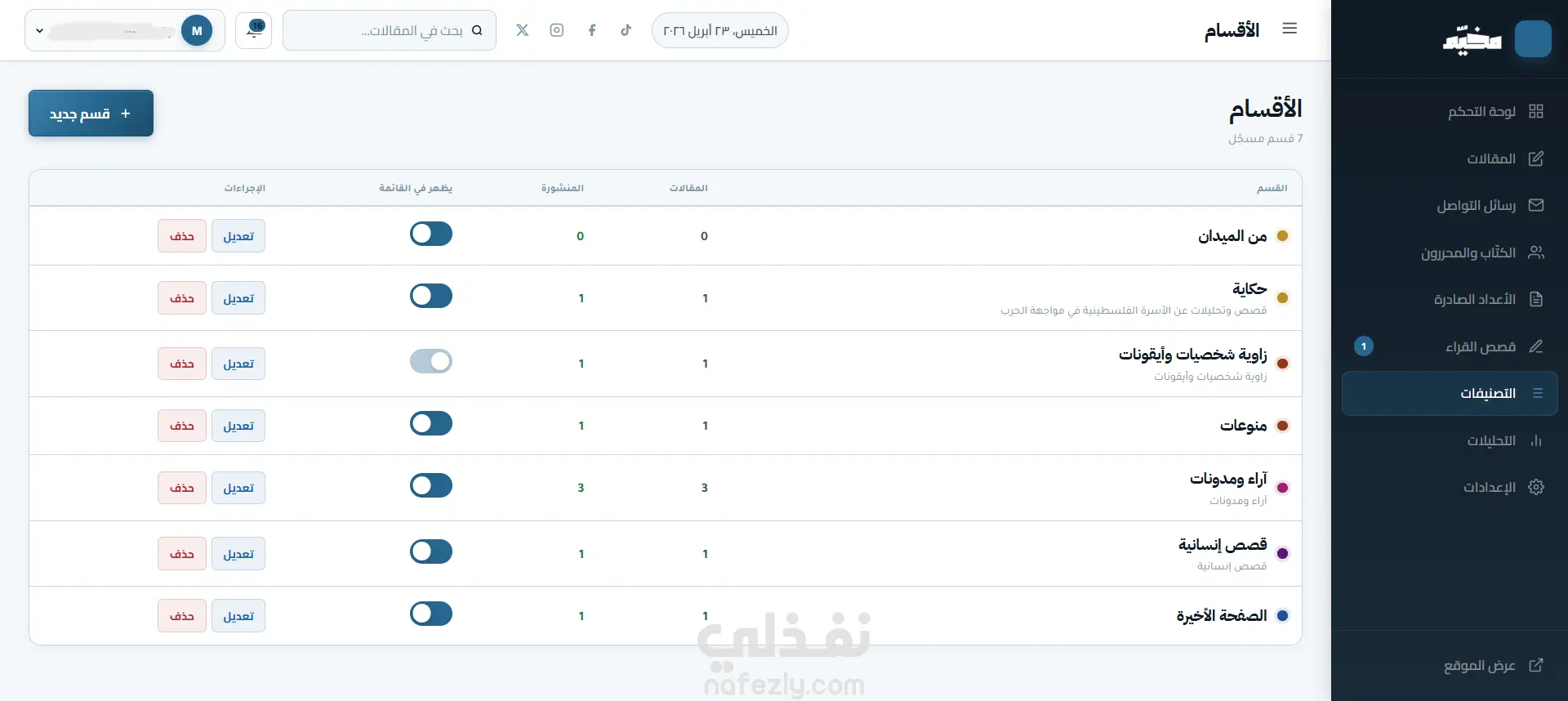This screenshot has width=1568, height=701.
Task: Open the X (Twitter) social icon
Action: [523, 30]
